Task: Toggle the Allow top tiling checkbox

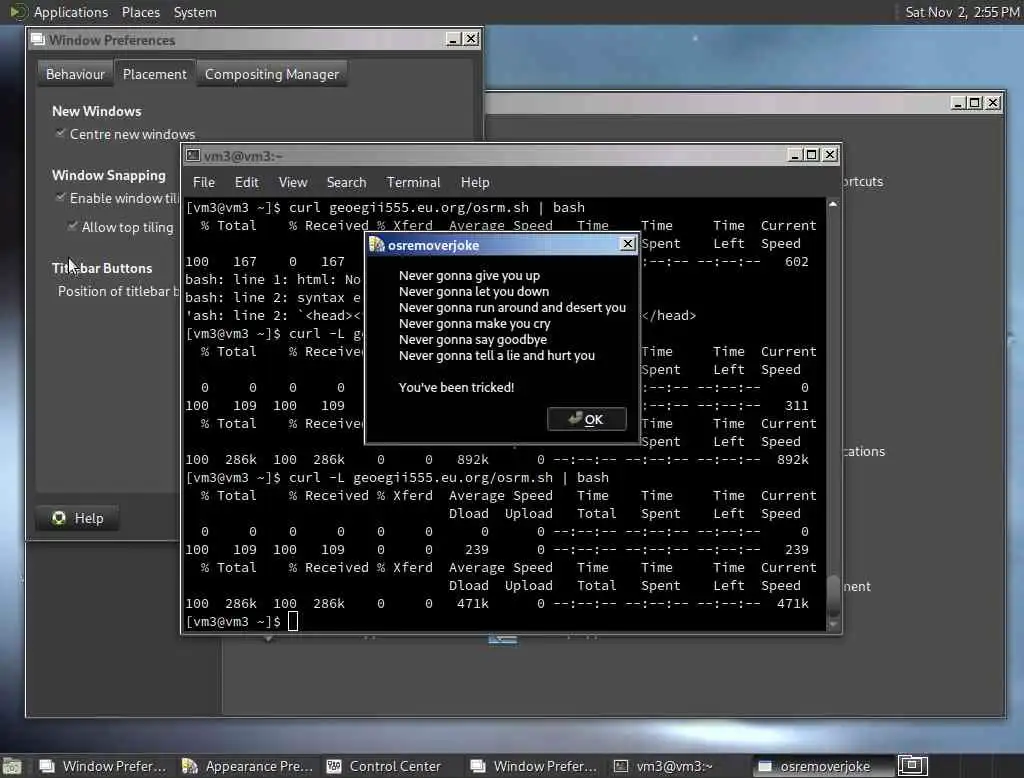Action: click(72, 227)
